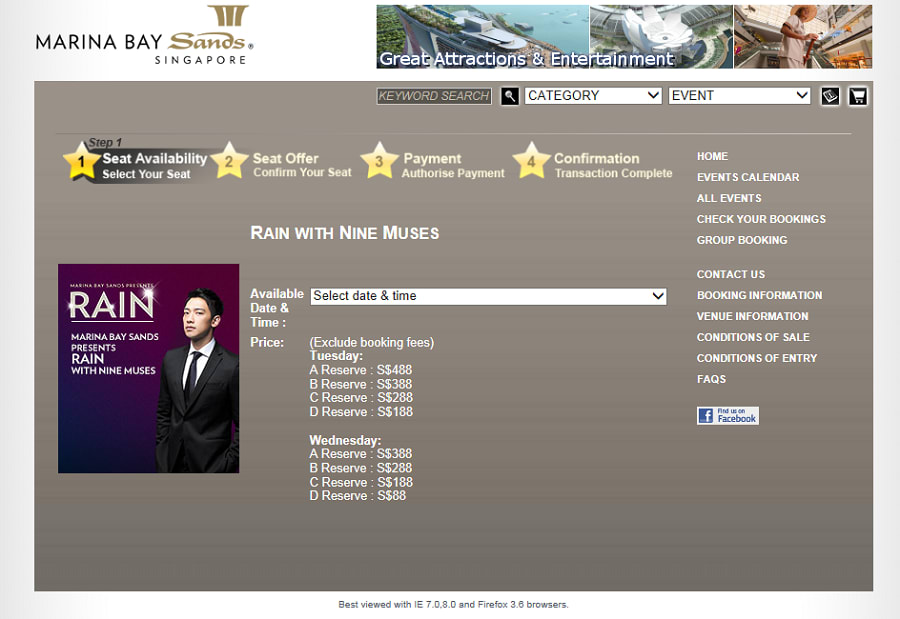Click the Confirmation step label
Screen dimensions: 900x619
click(613, 165)
